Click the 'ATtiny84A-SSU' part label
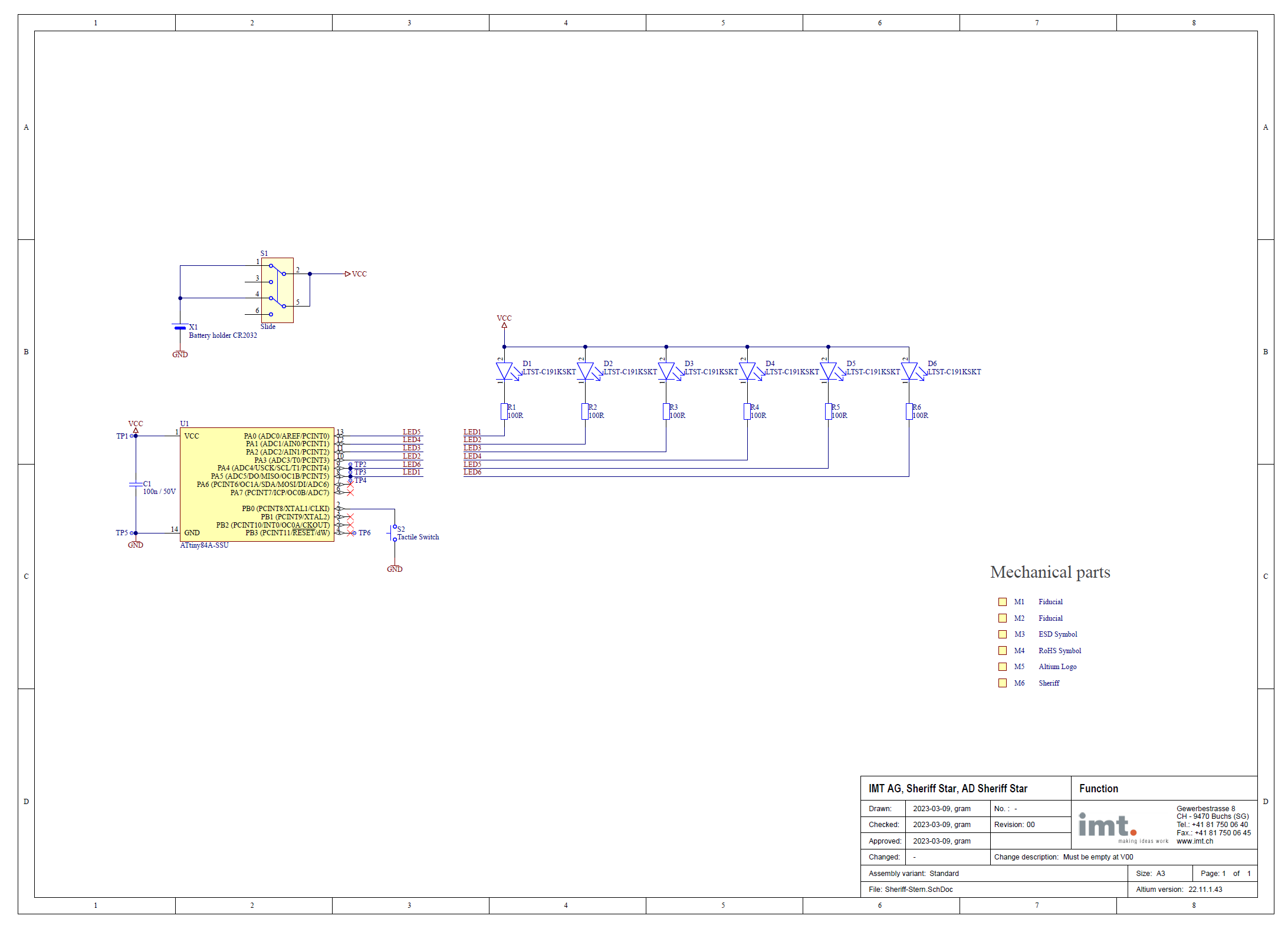 204,545
